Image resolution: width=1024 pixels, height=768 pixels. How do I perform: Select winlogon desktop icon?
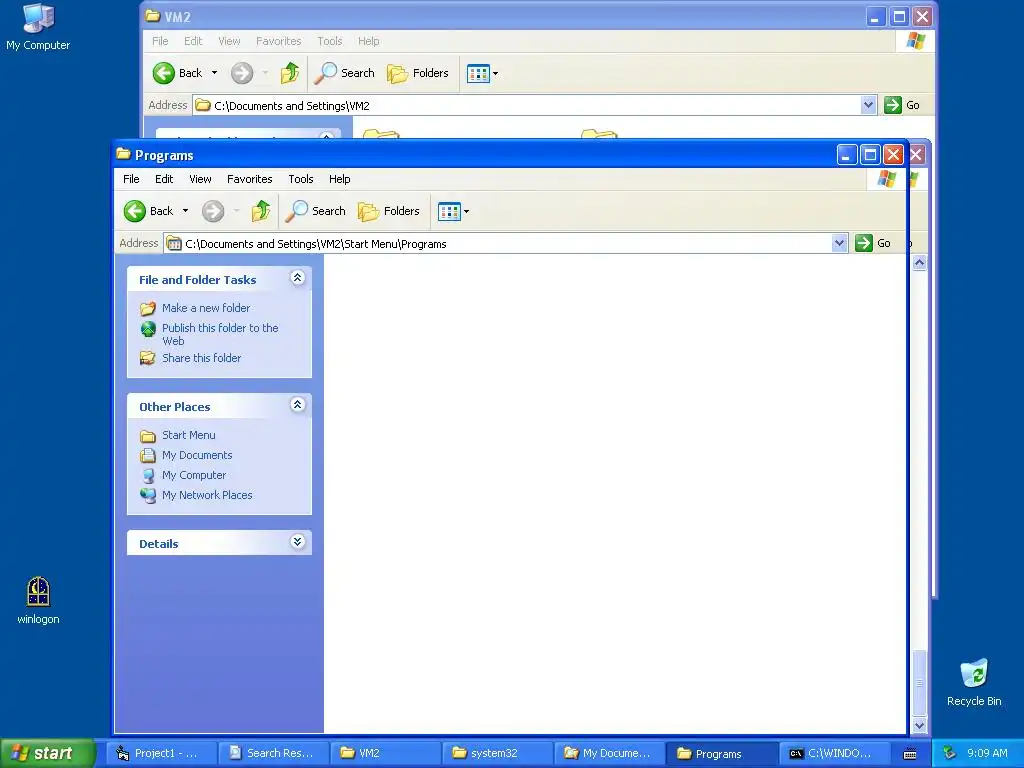click(x=38, y=601)
